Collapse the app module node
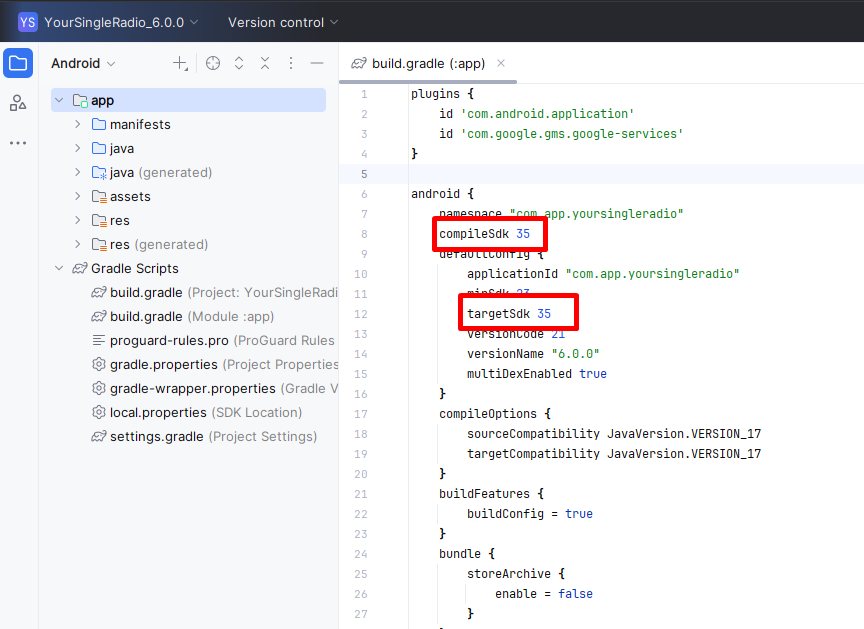 point(59,100)
